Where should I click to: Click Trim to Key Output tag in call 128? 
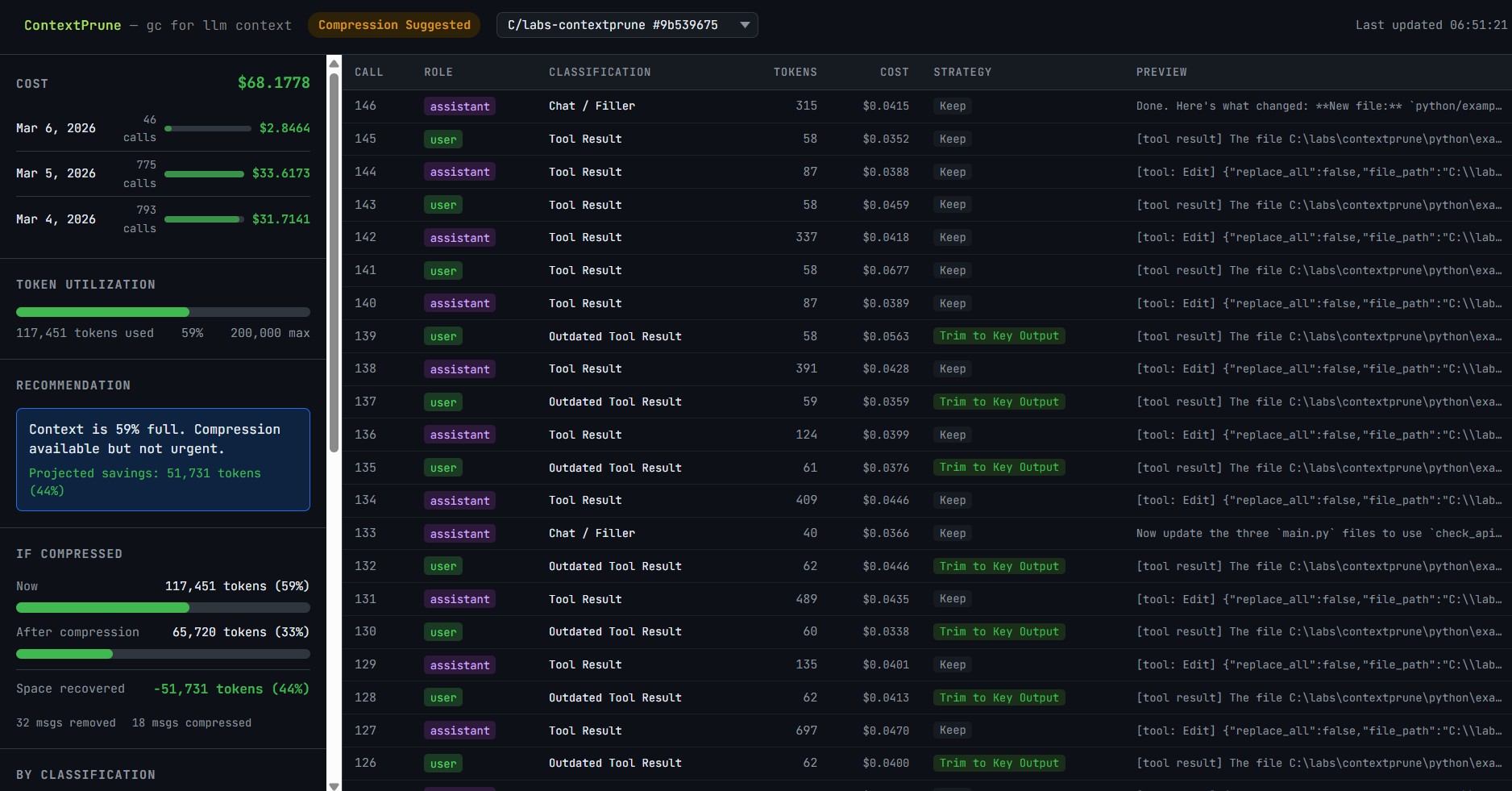(999, 697)
